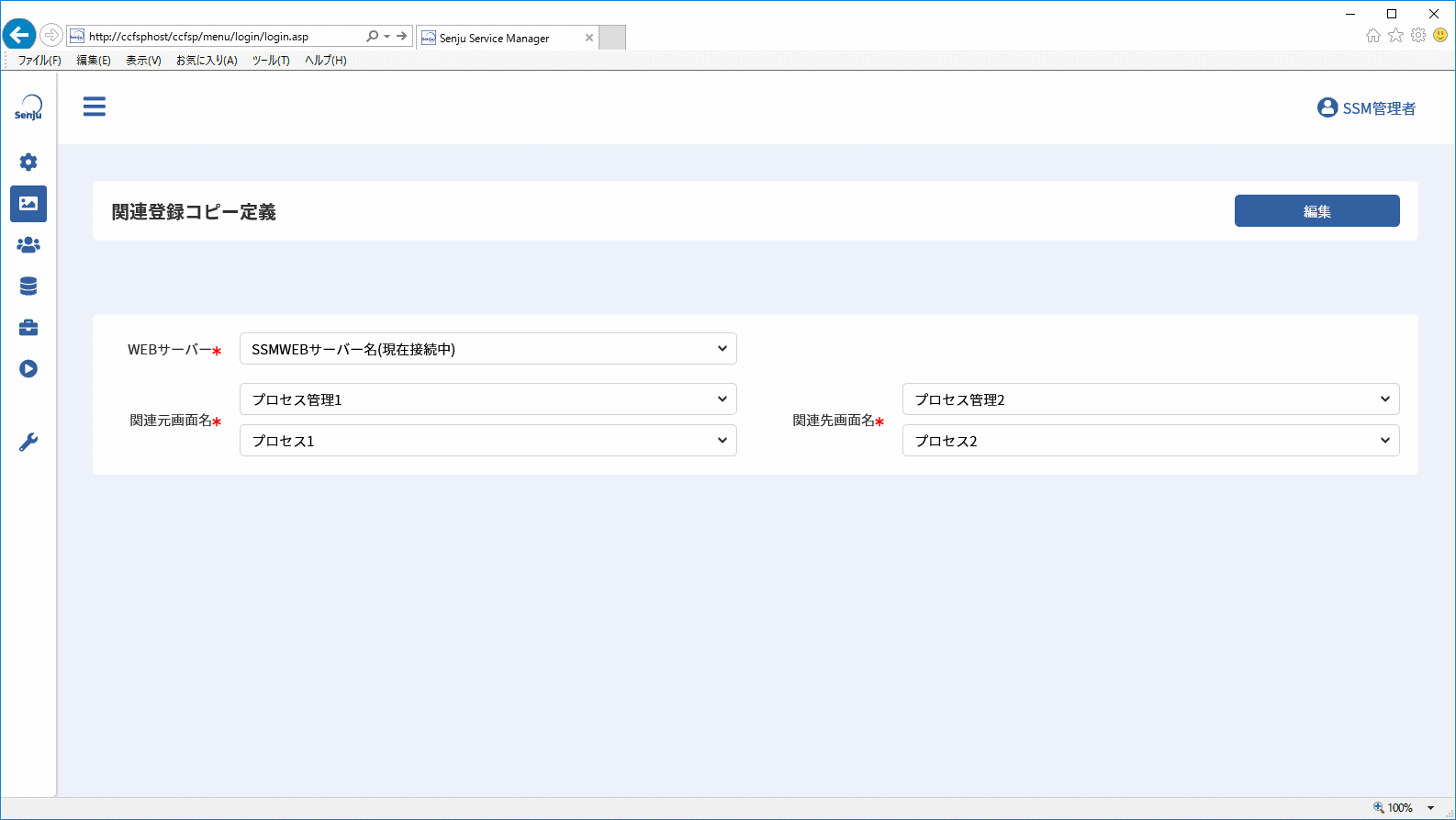Open WEBサーバー dropdown
Viewport: 1456px width, 820px height.
tap(488, 349)
